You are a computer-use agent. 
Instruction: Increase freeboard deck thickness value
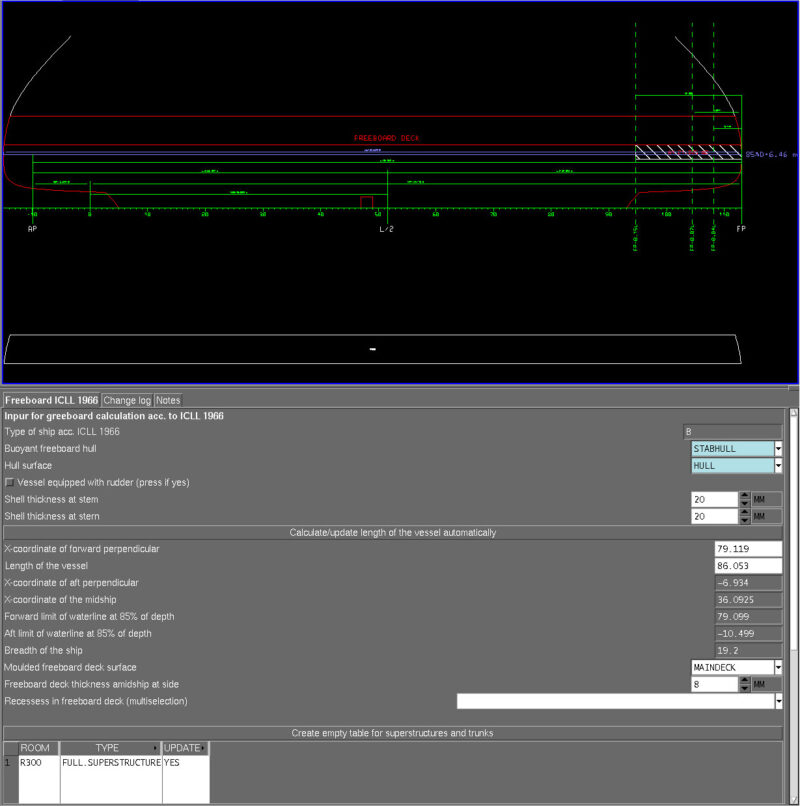pos(744,681)
